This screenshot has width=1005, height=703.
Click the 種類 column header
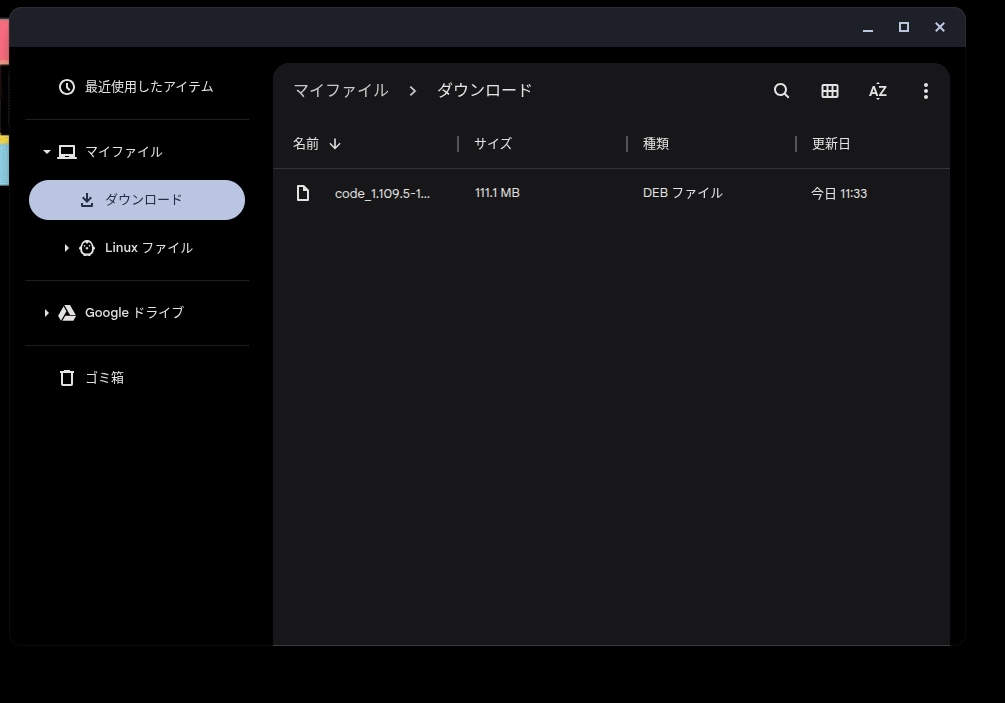[655, 143]
